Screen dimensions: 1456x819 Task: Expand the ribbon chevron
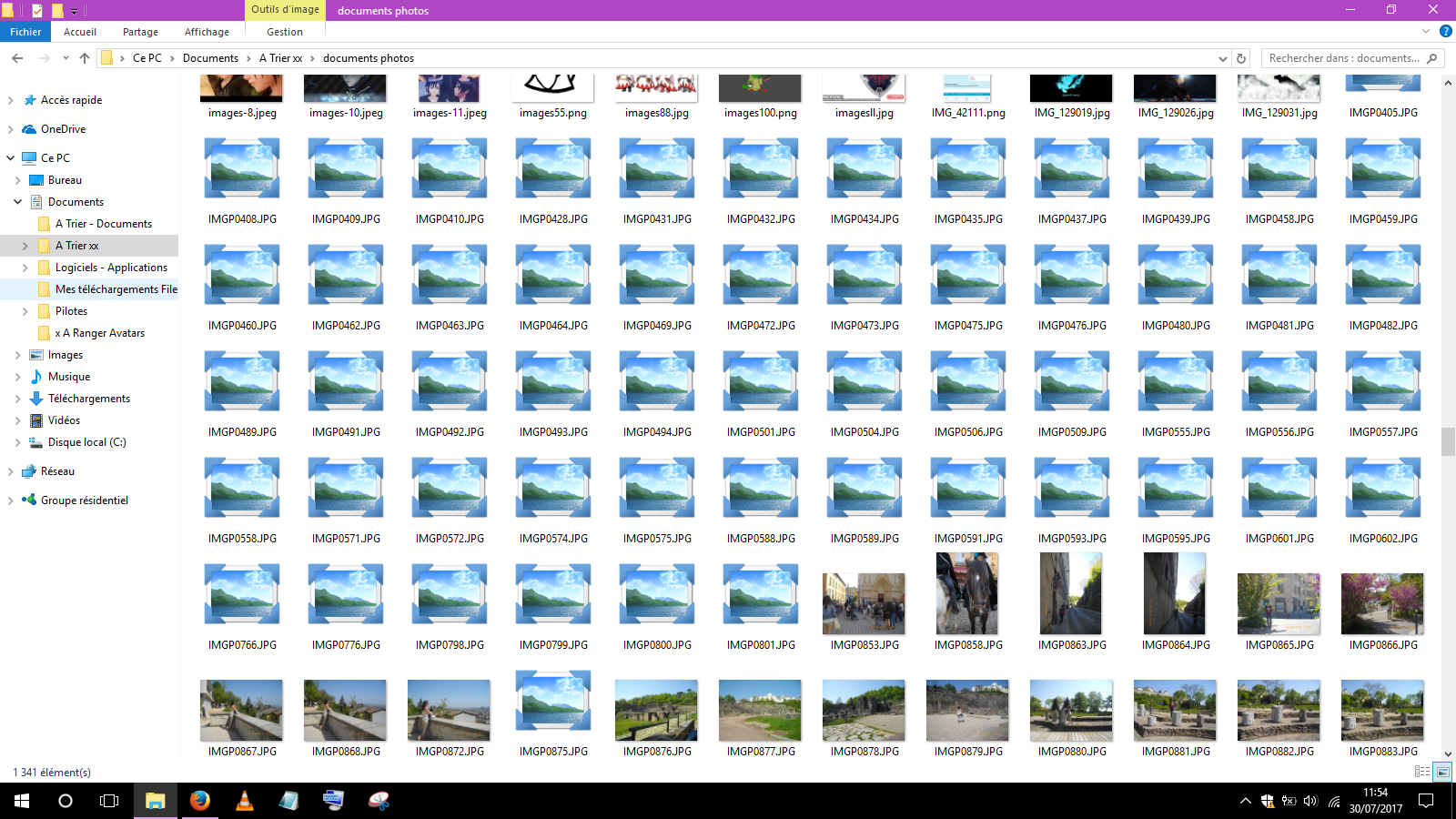(1426, 31)
